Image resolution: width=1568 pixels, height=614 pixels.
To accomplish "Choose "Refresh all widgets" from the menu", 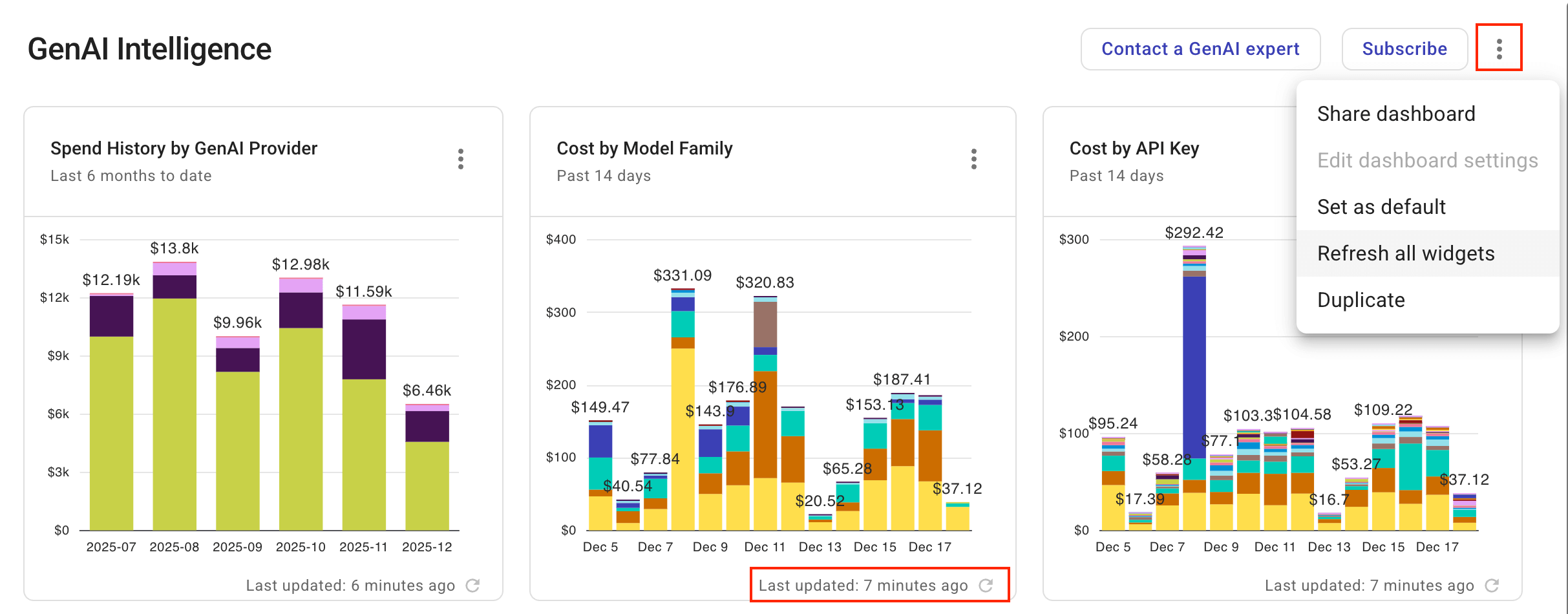I will tap(1406, 253).
